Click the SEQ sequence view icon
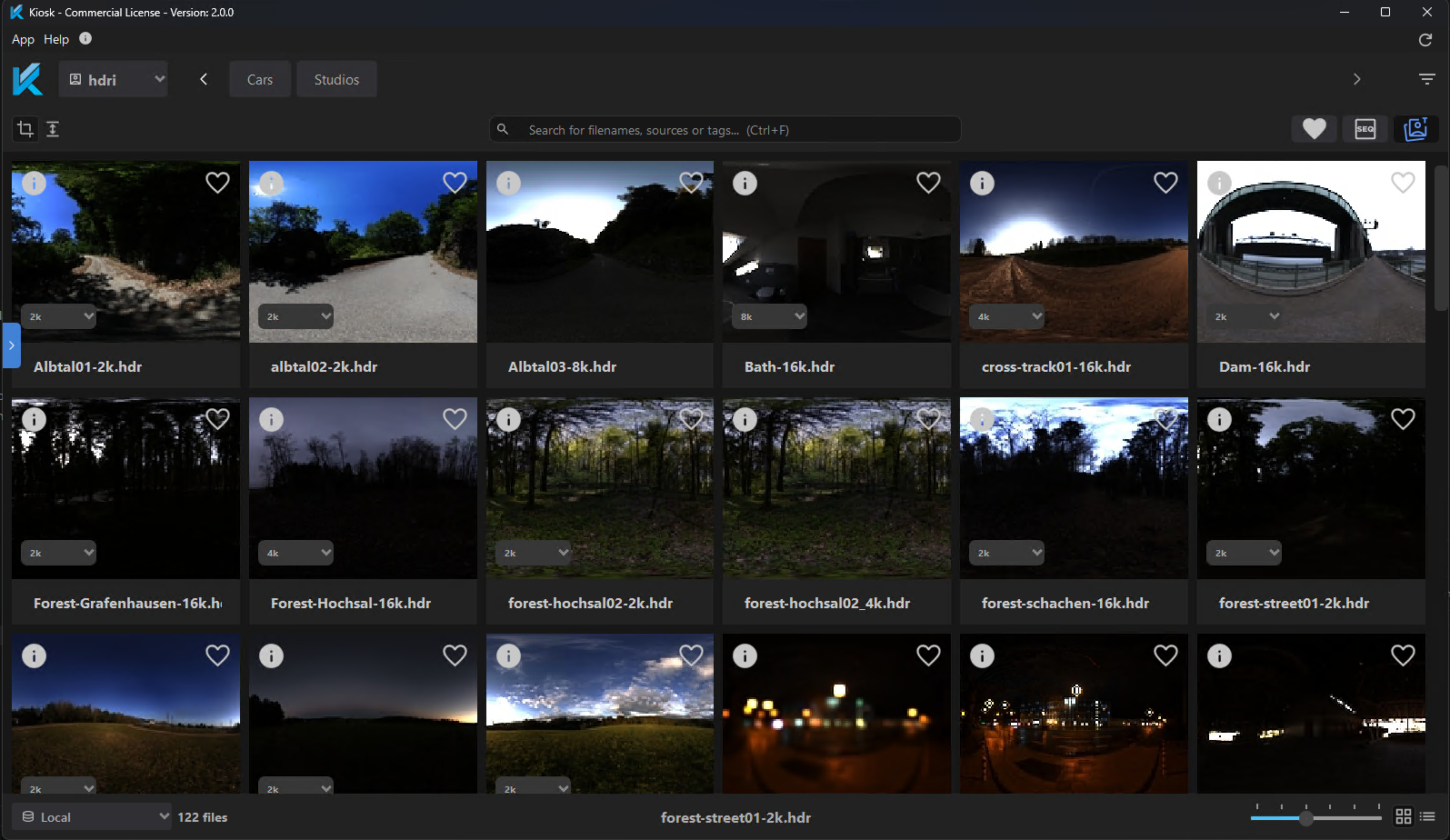Screen dimensions: 1450x840 click(x=1365, y=129)
